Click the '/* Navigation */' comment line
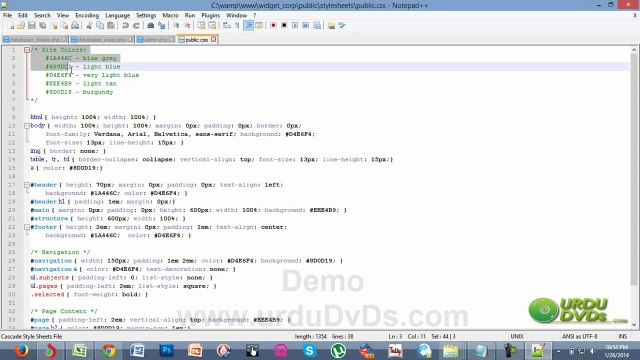Viewport: 640px width, 360px height. 60,252
